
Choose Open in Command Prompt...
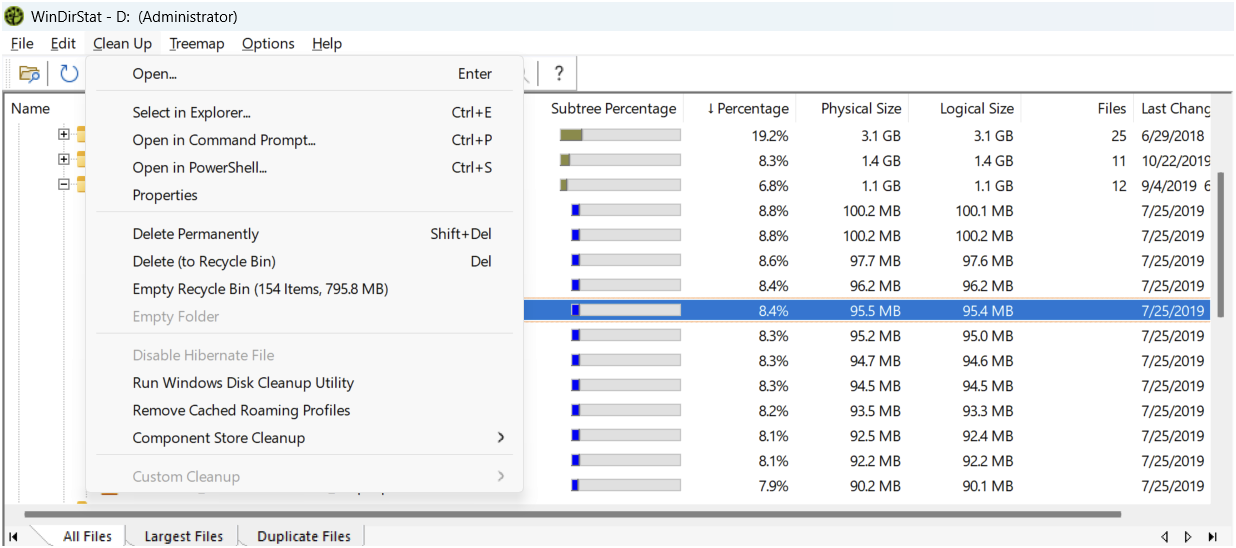304,140
